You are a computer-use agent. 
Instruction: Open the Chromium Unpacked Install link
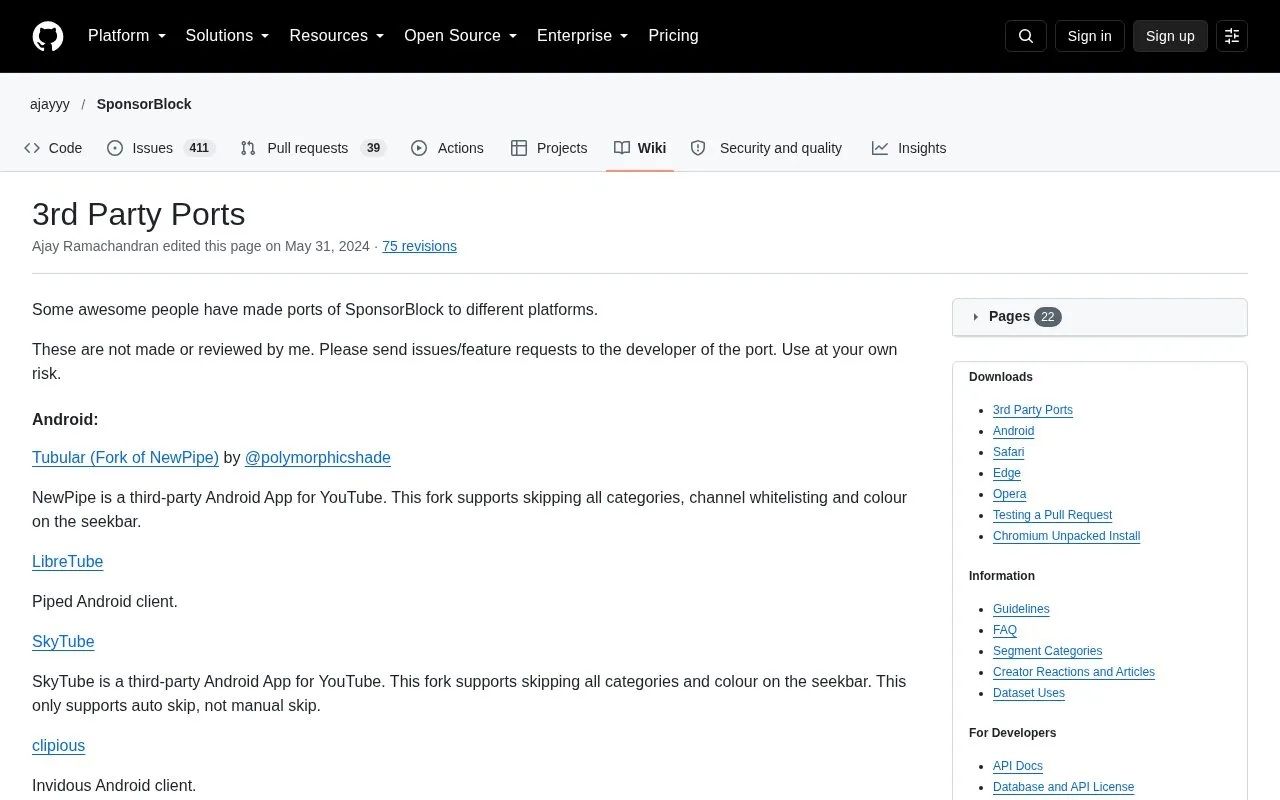tap(1066, 536)
